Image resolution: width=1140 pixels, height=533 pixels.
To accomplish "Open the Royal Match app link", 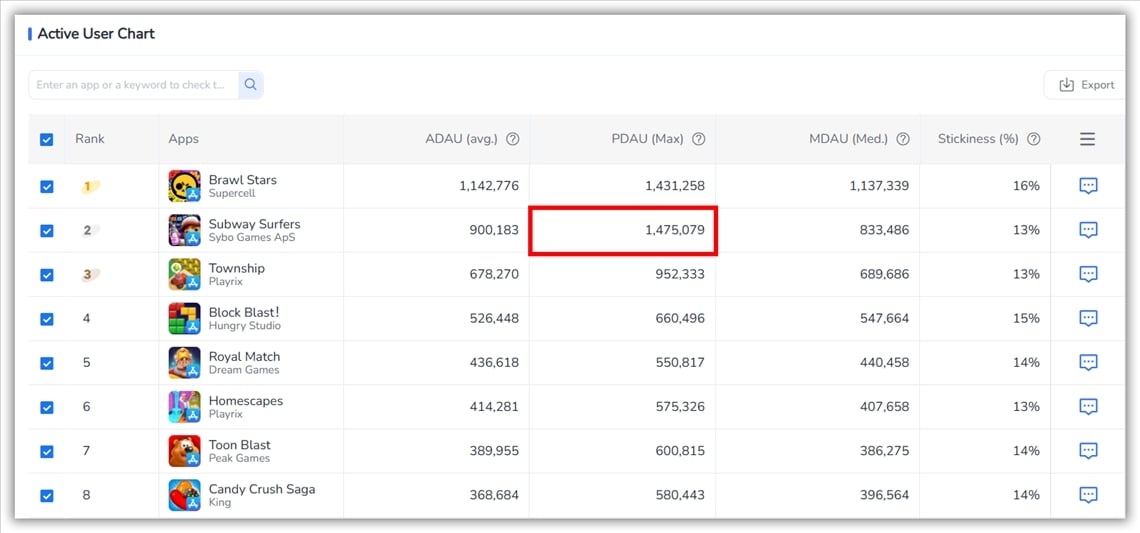I will [244, 357].
